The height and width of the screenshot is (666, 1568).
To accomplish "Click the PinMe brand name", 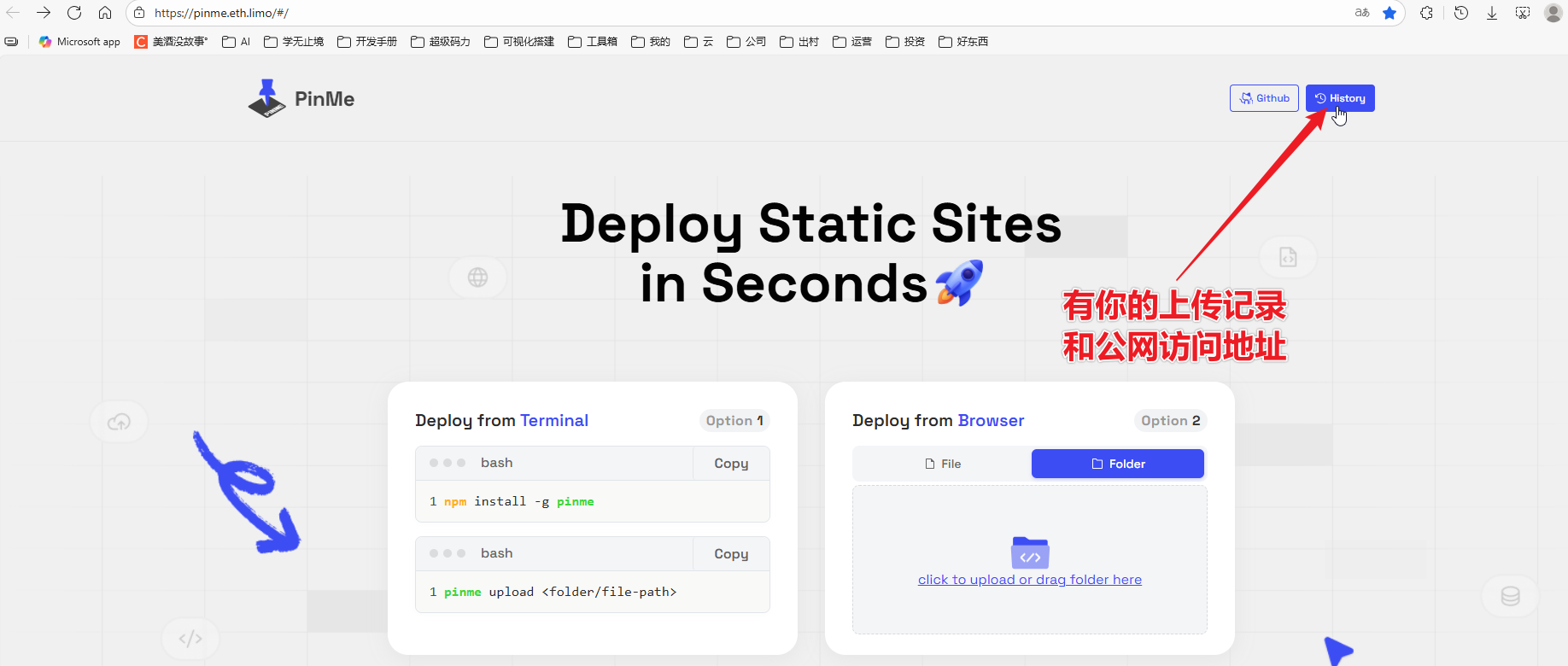I will coord(325,99).
